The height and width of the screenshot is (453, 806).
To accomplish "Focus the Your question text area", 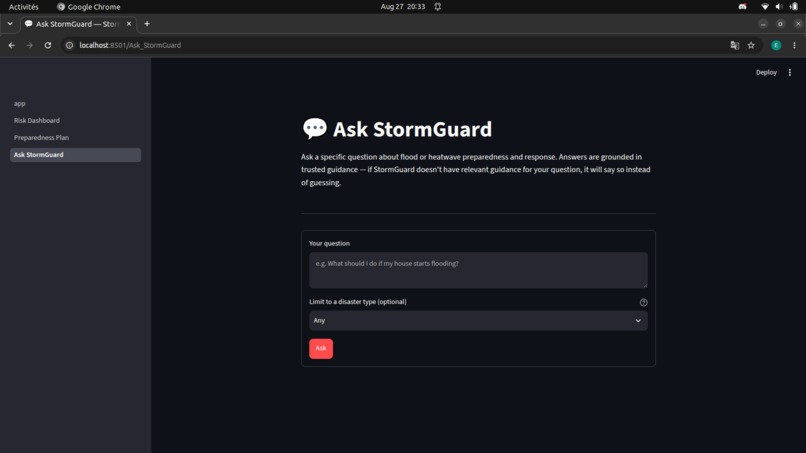I will [478, 270].
